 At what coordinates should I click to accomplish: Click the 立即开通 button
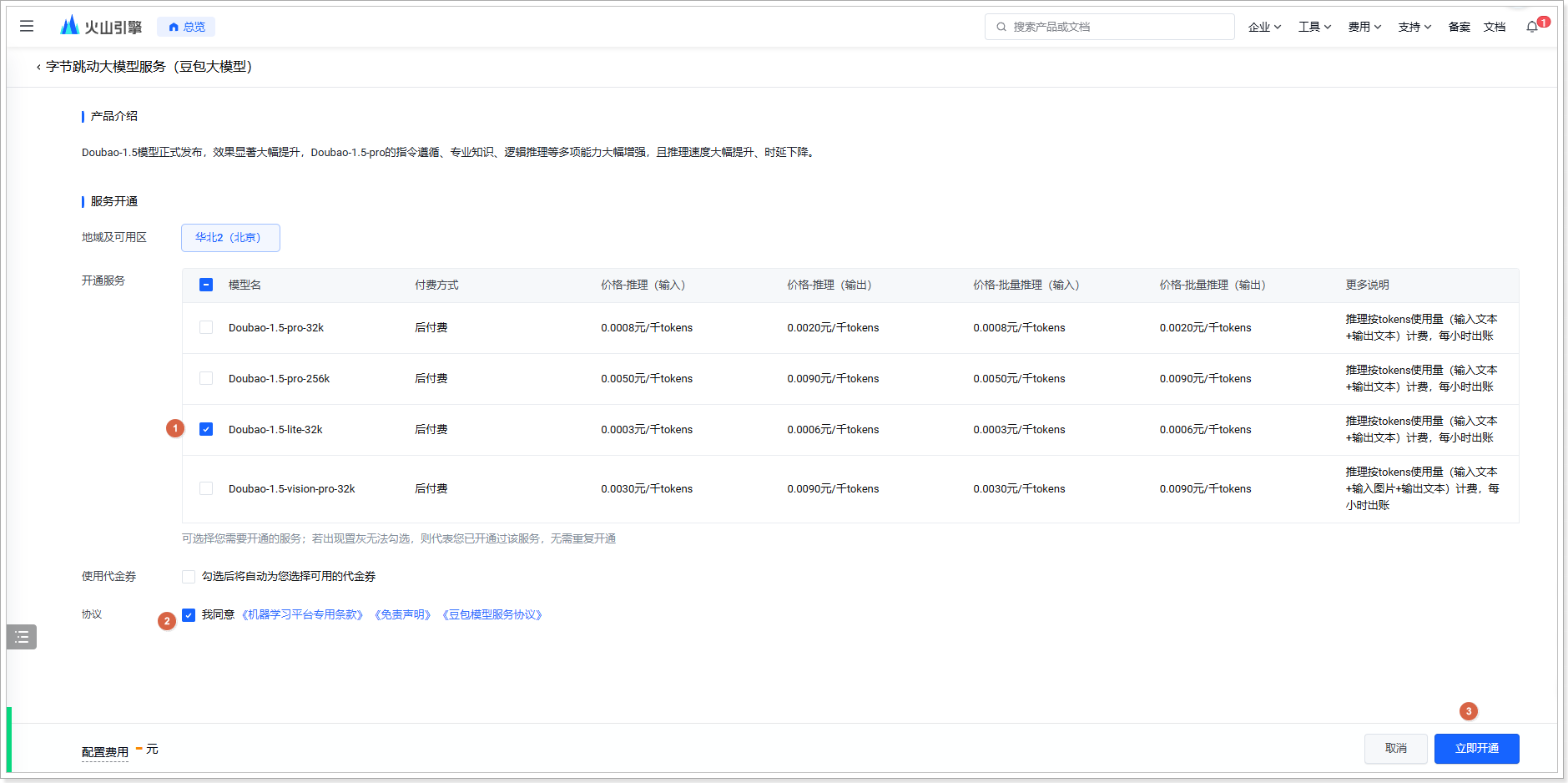click(1477, 749)
